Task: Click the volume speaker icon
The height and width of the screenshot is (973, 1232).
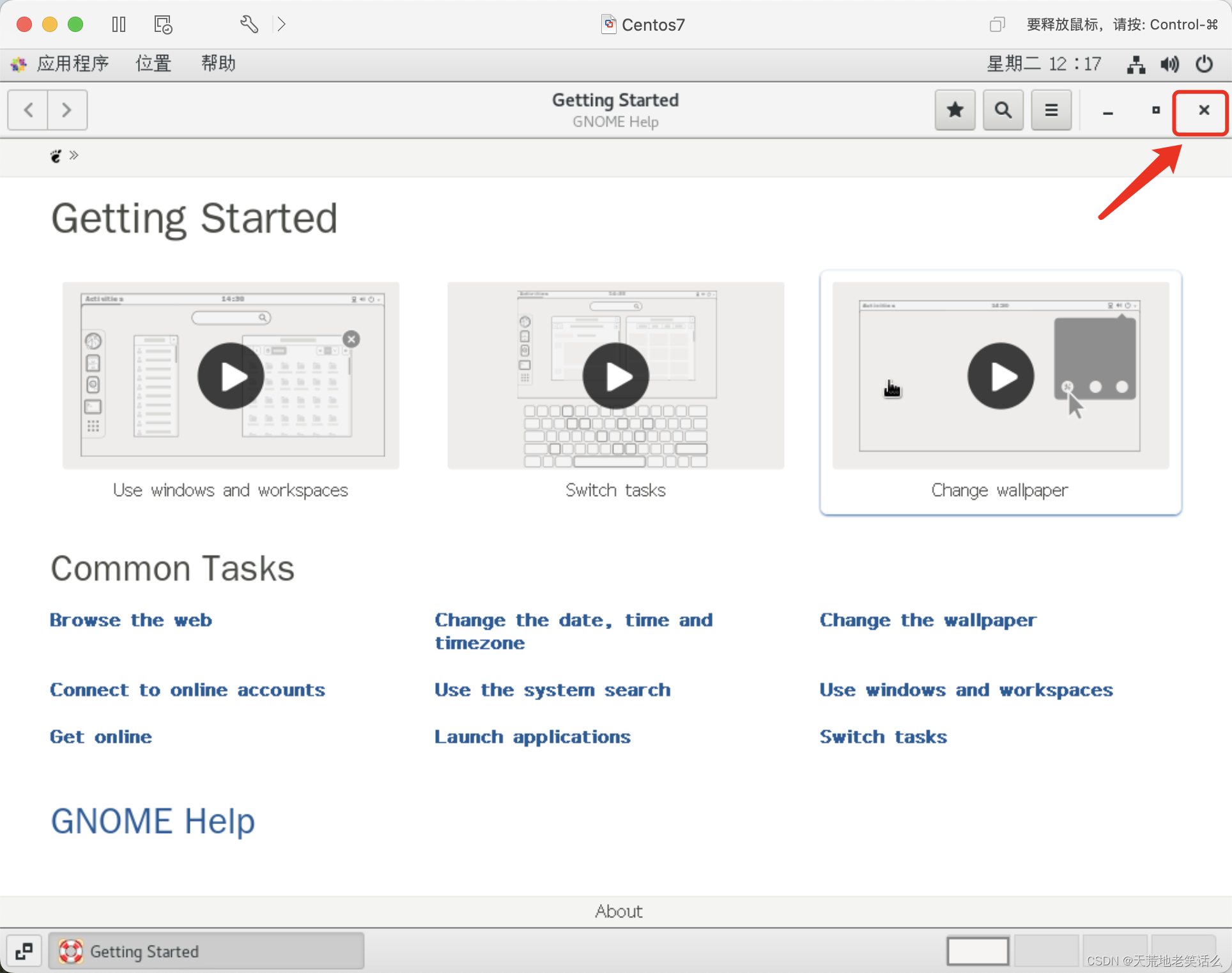Action: tap(1169, 64)
